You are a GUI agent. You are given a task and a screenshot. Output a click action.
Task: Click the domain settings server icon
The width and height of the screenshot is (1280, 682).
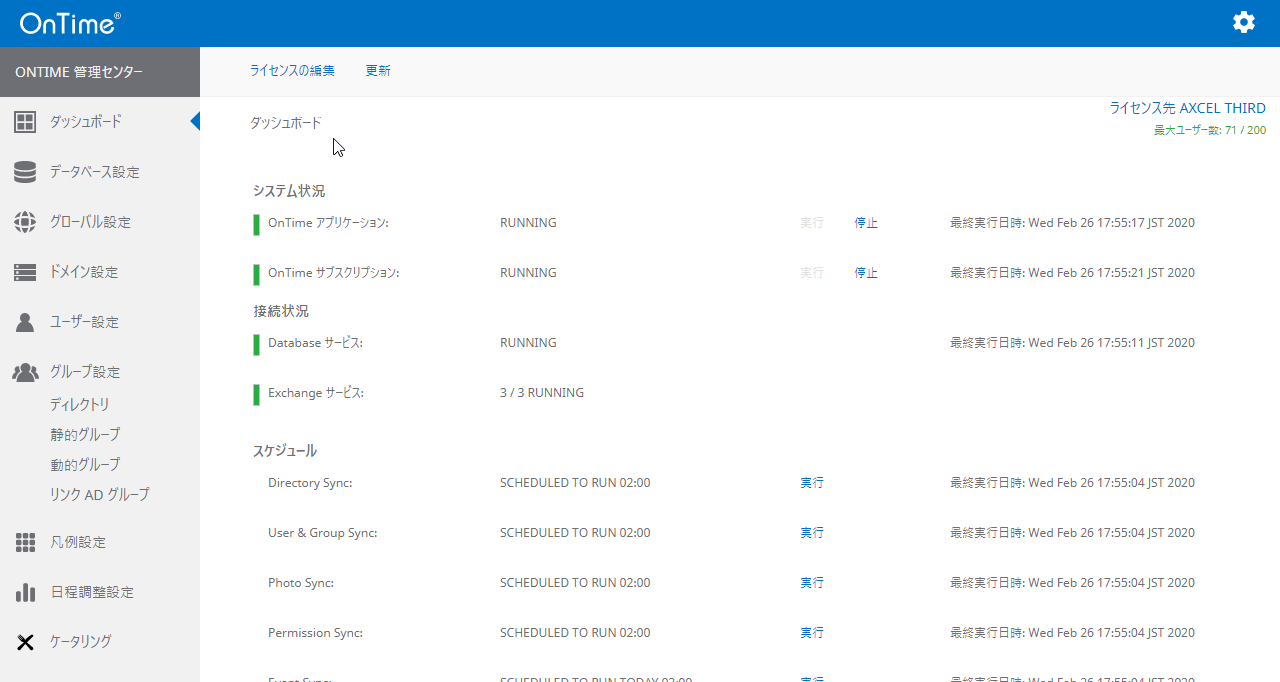click(x=25, y=272)
